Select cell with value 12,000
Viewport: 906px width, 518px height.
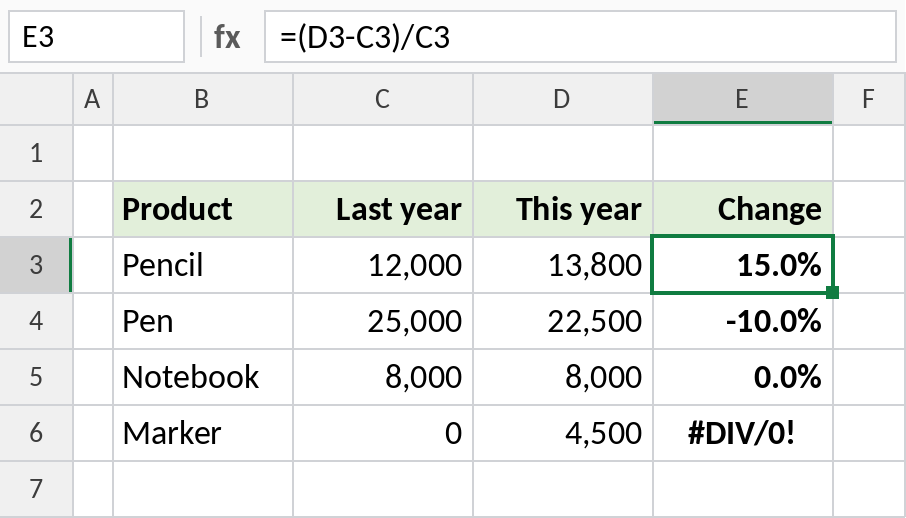383,265
